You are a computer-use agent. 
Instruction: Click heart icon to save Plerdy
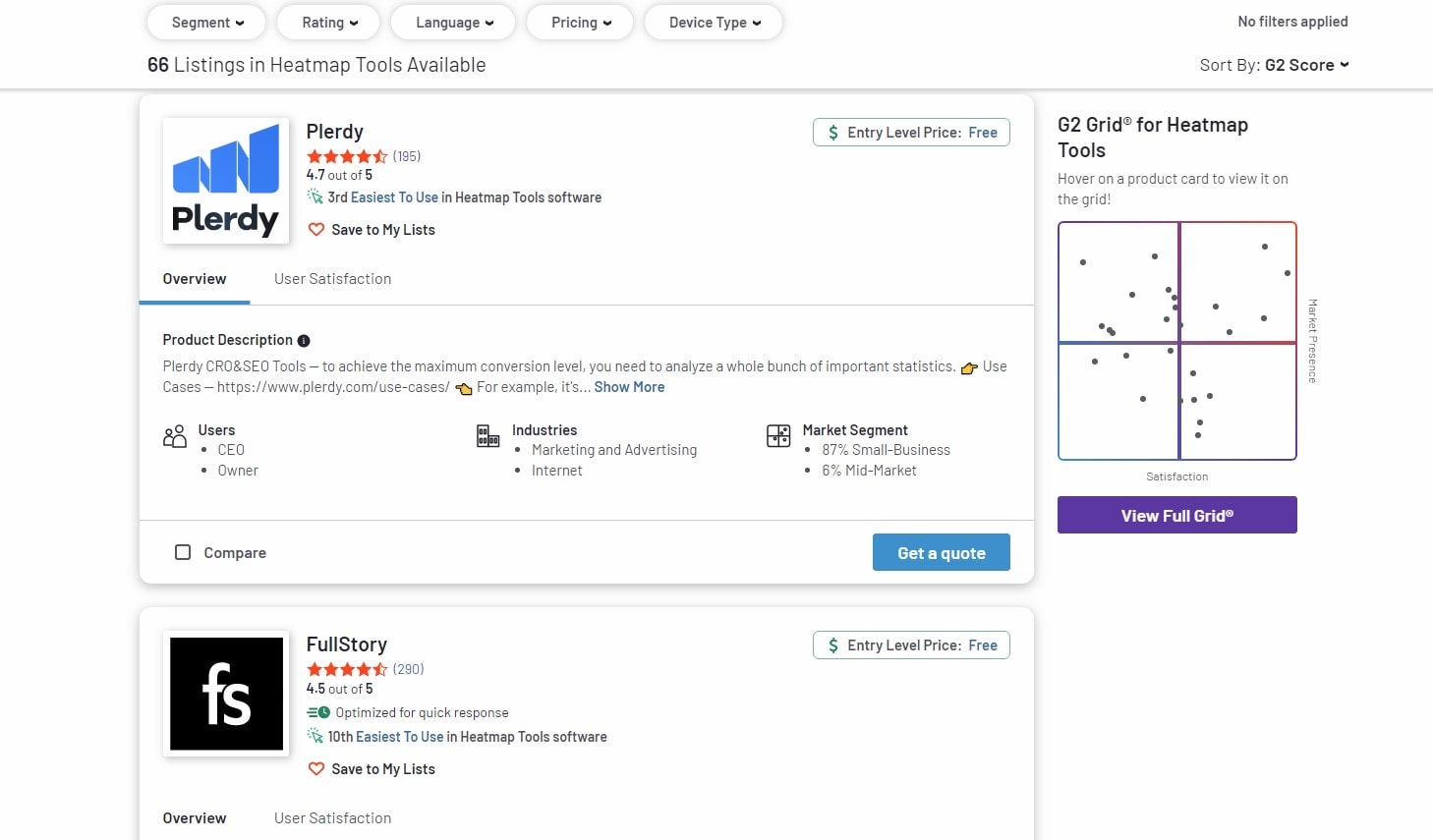pos(316,230)
